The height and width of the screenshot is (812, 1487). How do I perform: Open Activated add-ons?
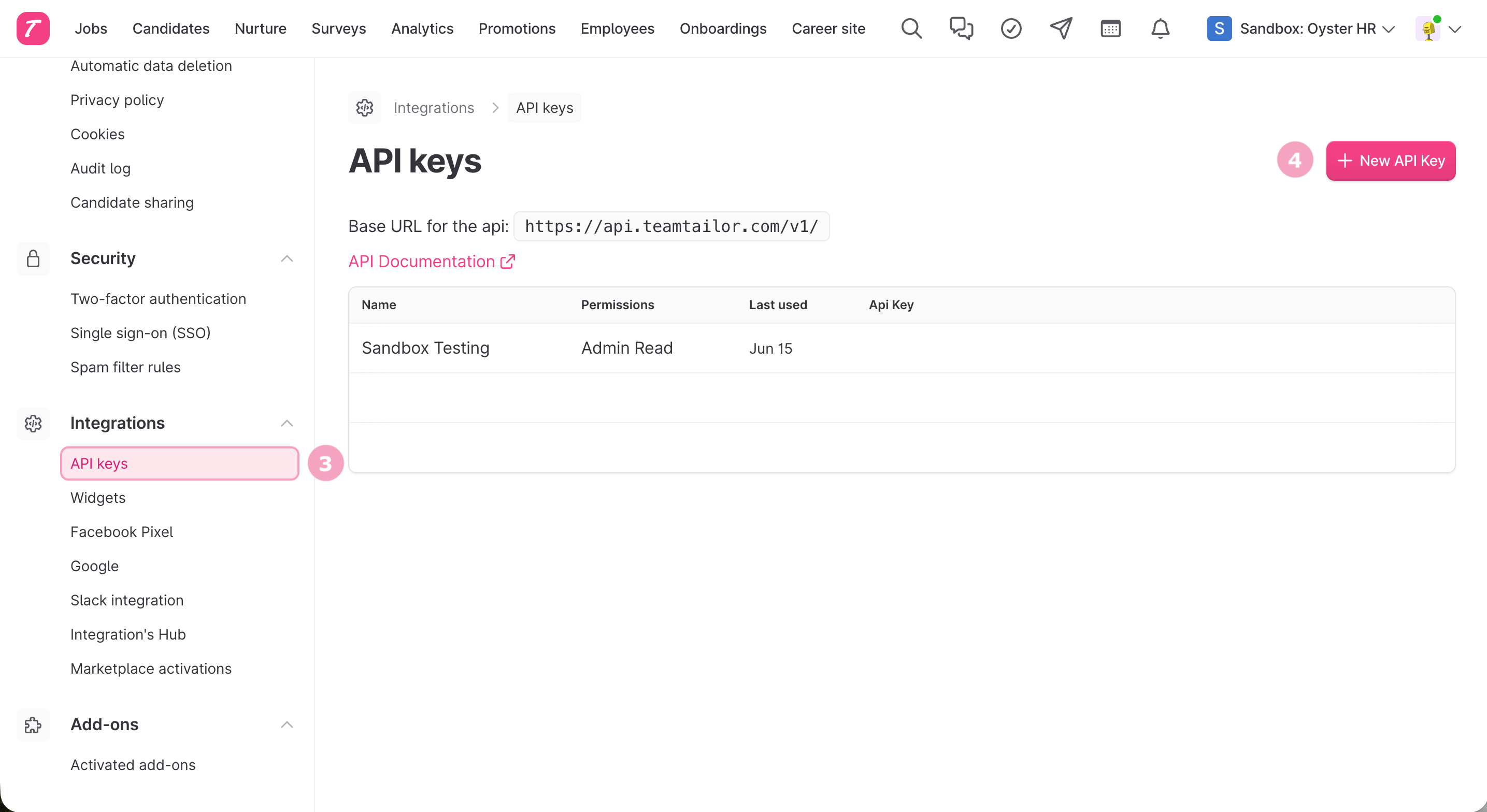coord(133,765)
